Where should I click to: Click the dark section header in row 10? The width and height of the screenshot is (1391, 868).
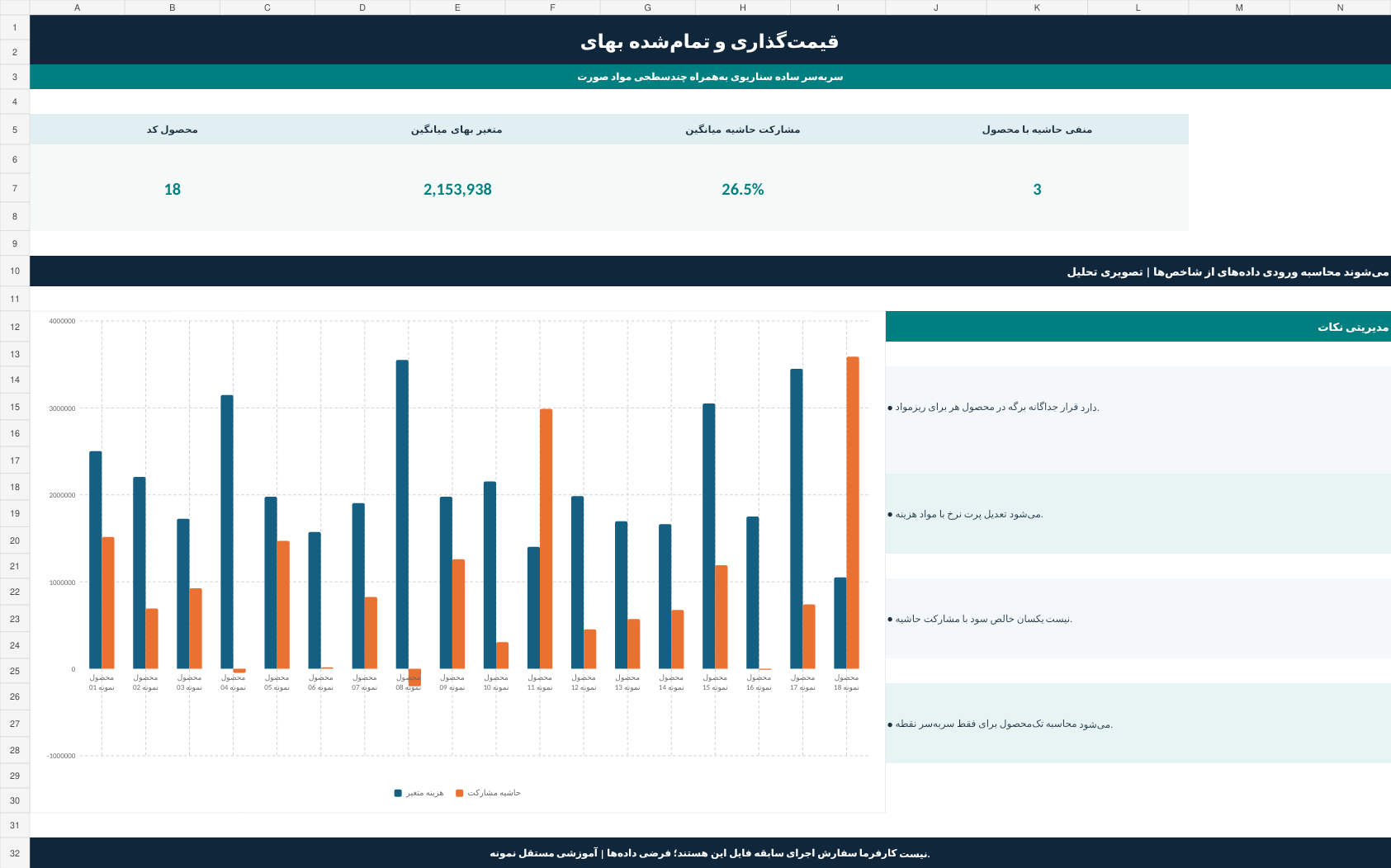pos(710,271)
